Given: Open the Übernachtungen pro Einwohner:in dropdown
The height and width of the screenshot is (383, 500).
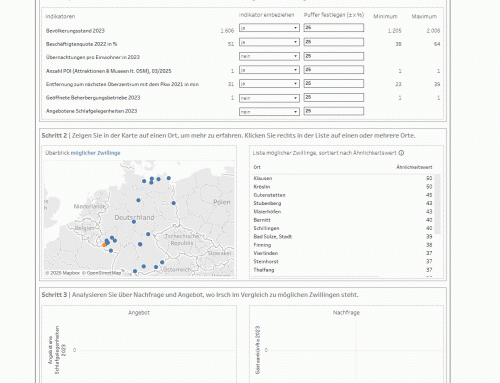Looking at the screenshot, I should point(269,56).
